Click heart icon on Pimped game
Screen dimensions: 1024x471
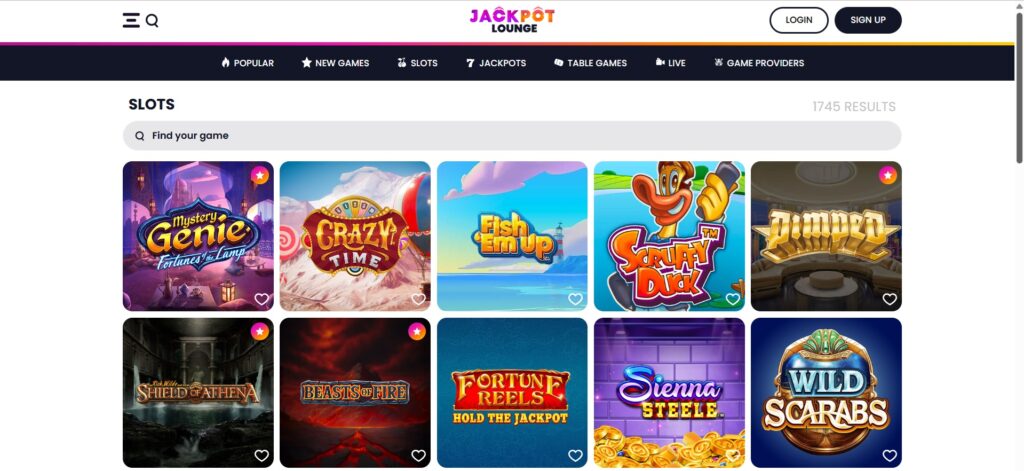889,299
